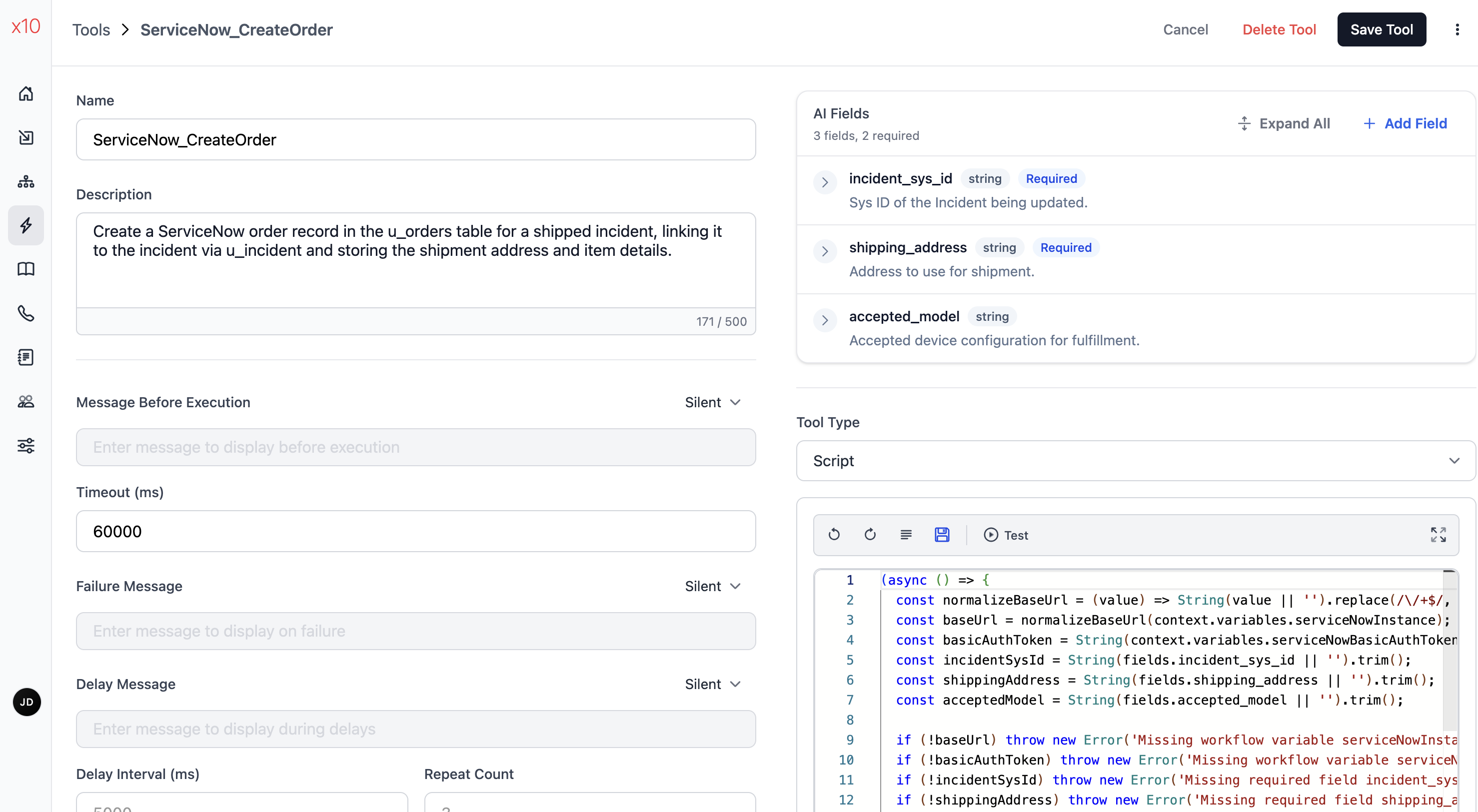Expand the script editor to fullscreen
This screenshot has width=1478, height=812.
click(x=1438, y=535)
